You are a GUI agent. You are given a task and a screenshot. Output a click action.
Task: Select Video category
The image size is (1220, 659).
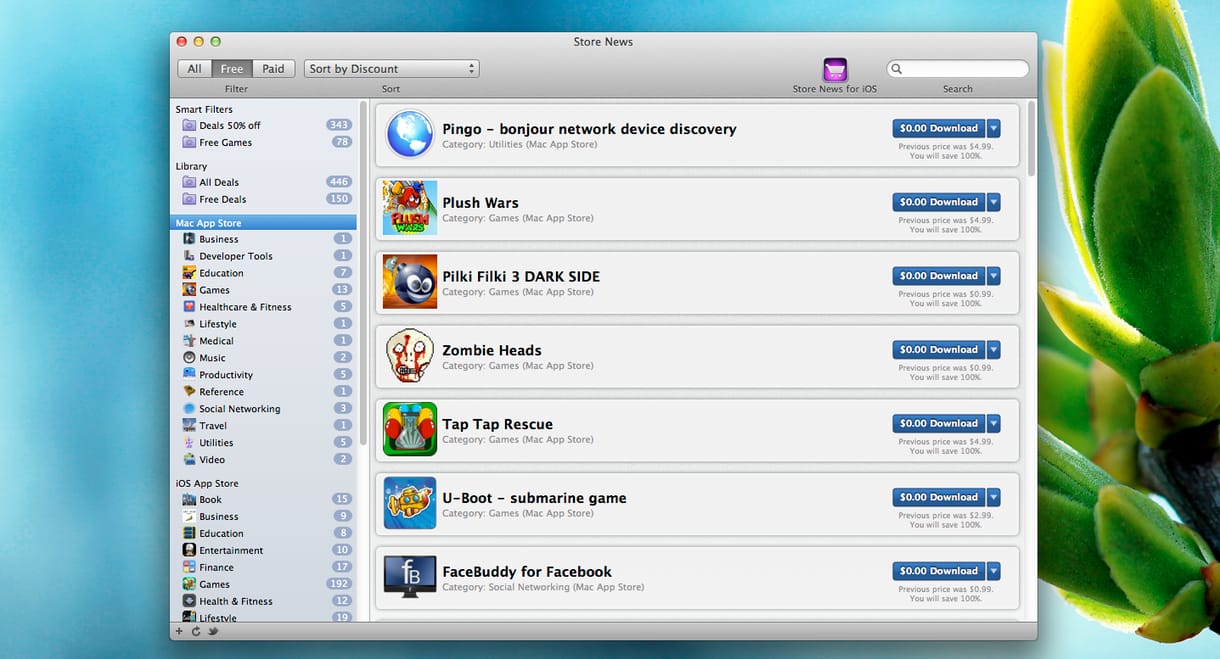pyautogui.click(x=262, y=460)
